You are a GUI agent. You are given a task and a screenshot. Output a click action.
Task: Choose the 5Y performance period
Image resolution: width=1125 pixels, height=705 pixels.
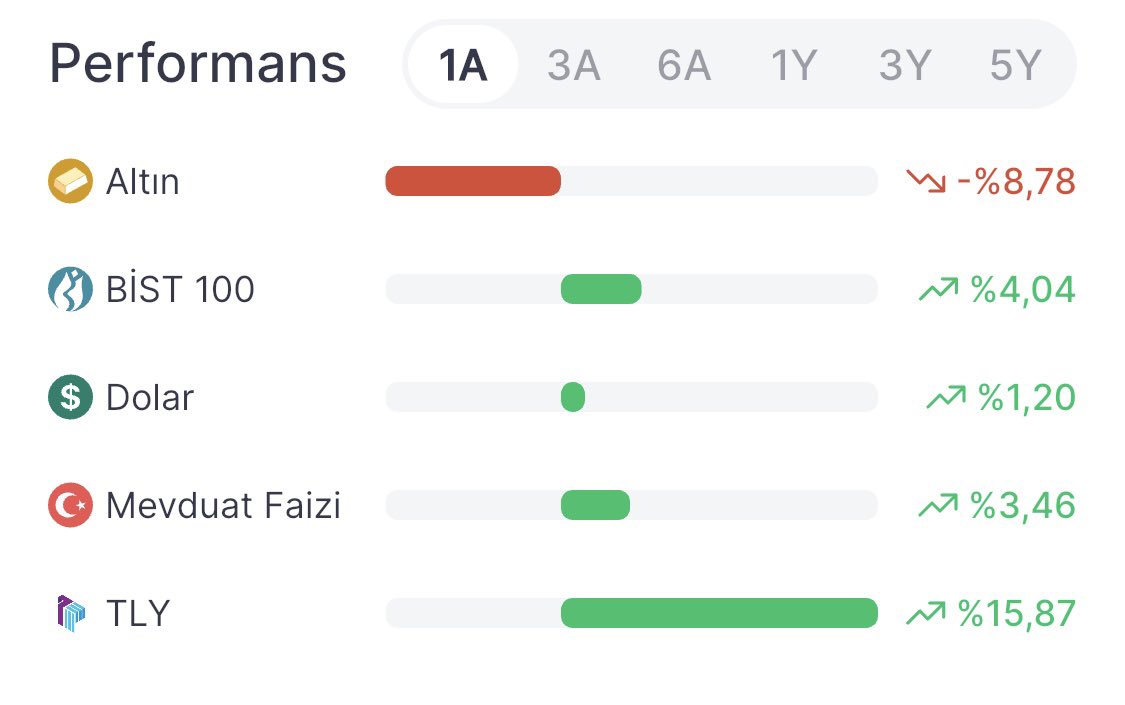[1015, 65]
